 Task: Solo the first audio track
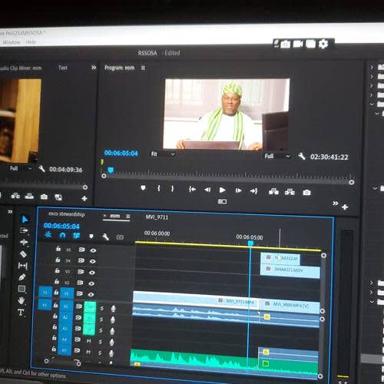point(102,308)
